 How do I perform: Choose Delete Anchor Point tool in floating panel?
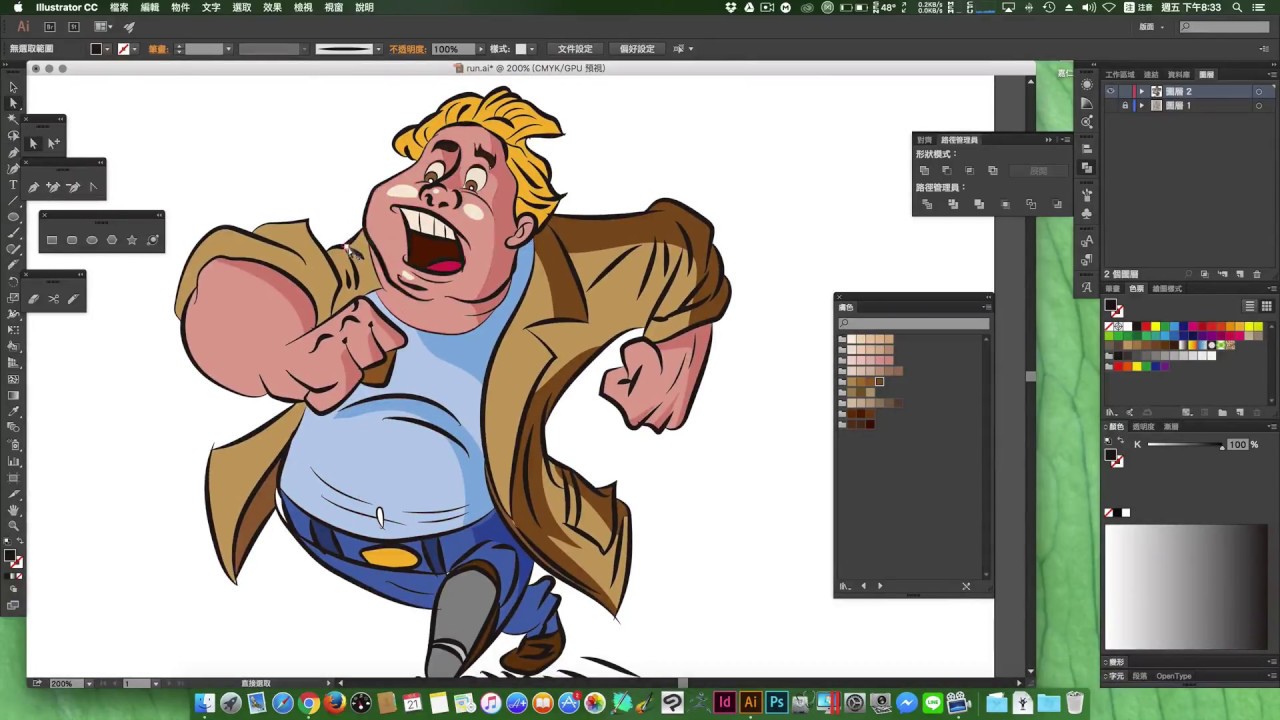[73, 187]
